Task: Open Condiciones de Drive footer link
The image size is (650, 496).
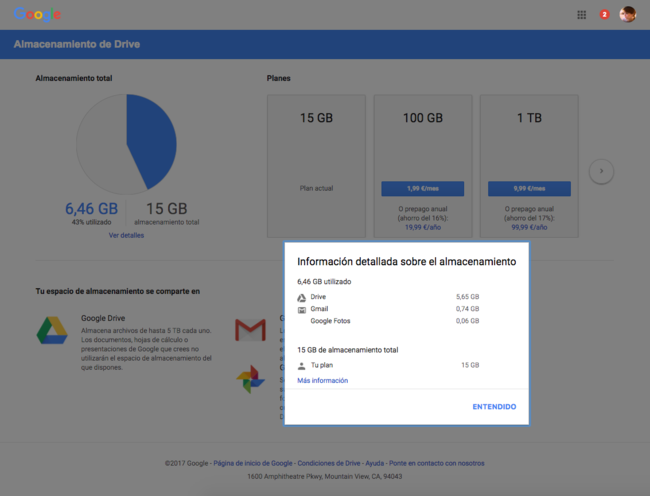Action: pos(329,463)
